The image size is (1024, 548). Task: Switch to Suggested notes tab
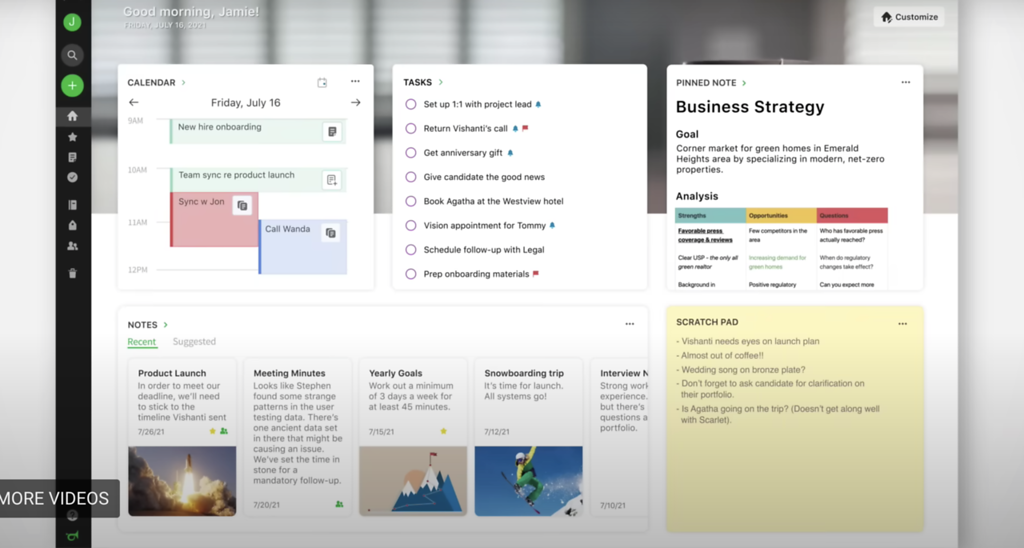(x=194, y=342)
